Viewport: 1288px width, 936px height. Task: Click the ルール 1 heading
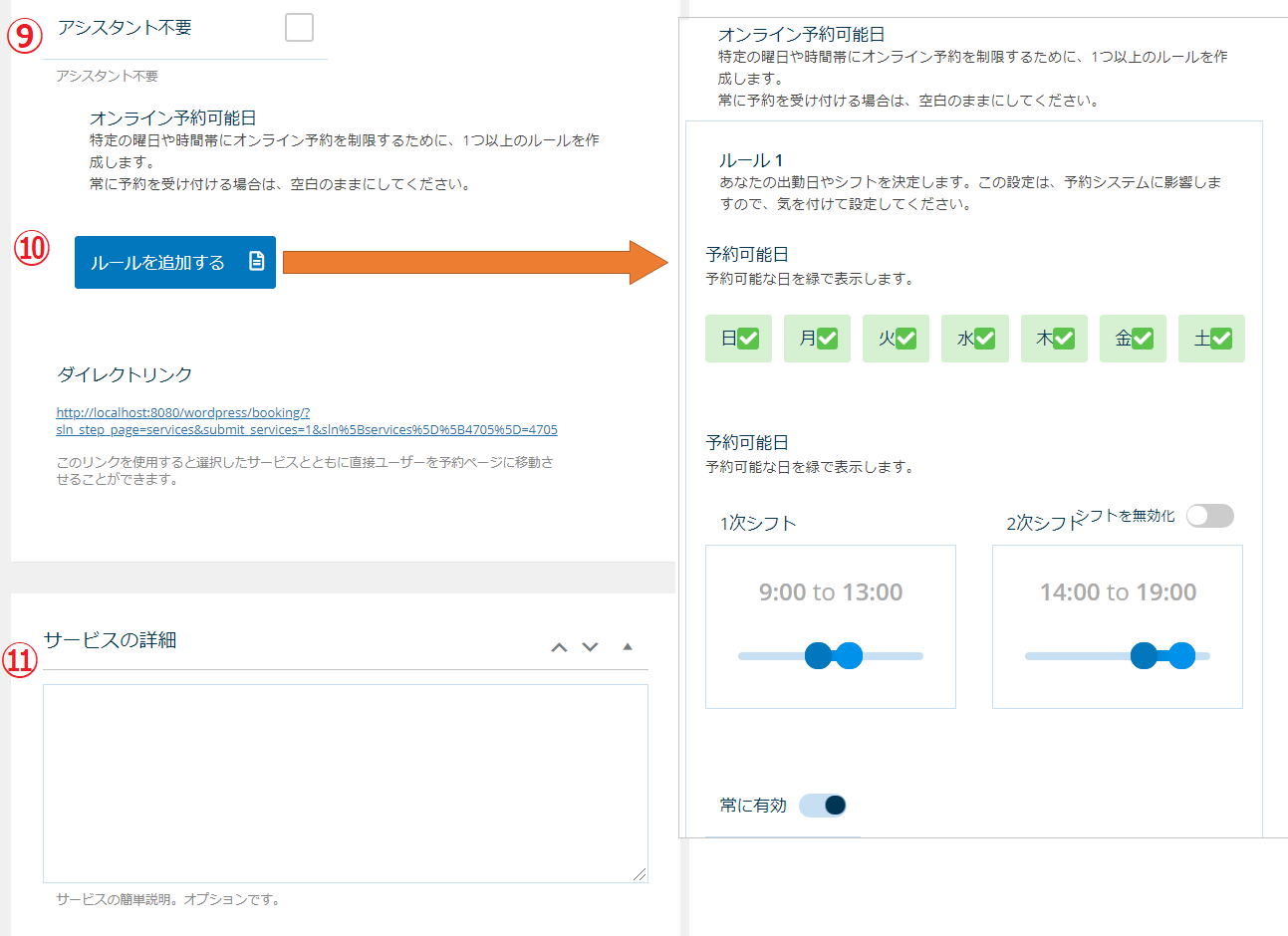(x=751, y=160)
